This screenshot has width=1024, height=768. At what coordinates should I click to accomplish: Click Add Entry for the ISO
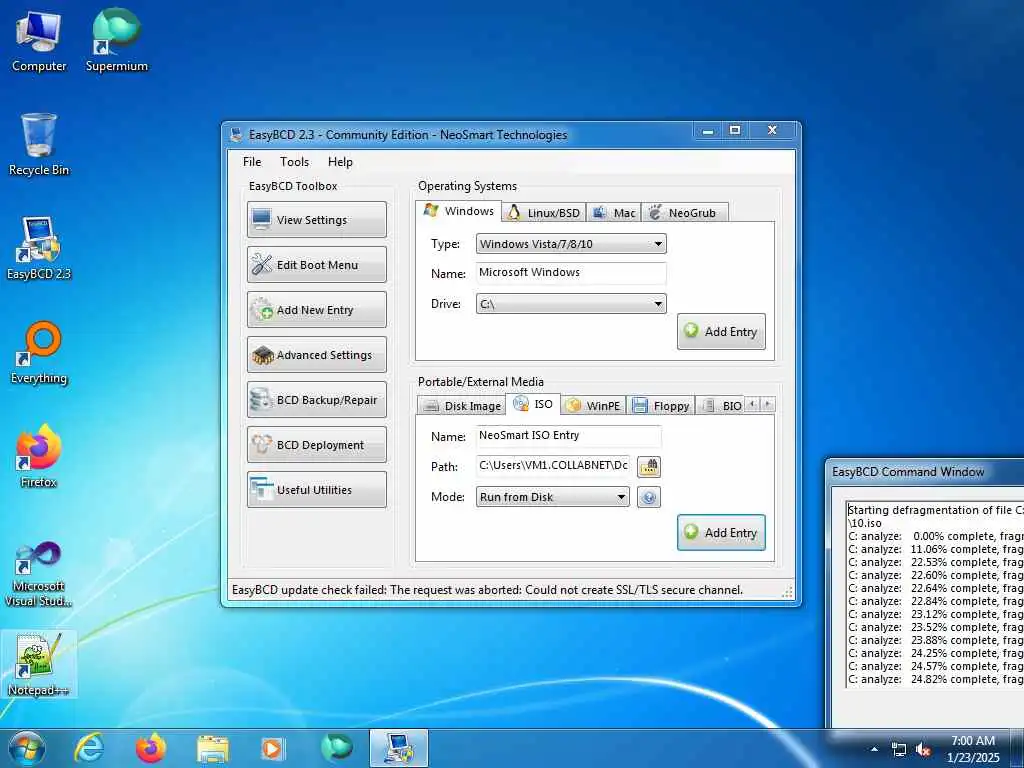pos(721,532)
